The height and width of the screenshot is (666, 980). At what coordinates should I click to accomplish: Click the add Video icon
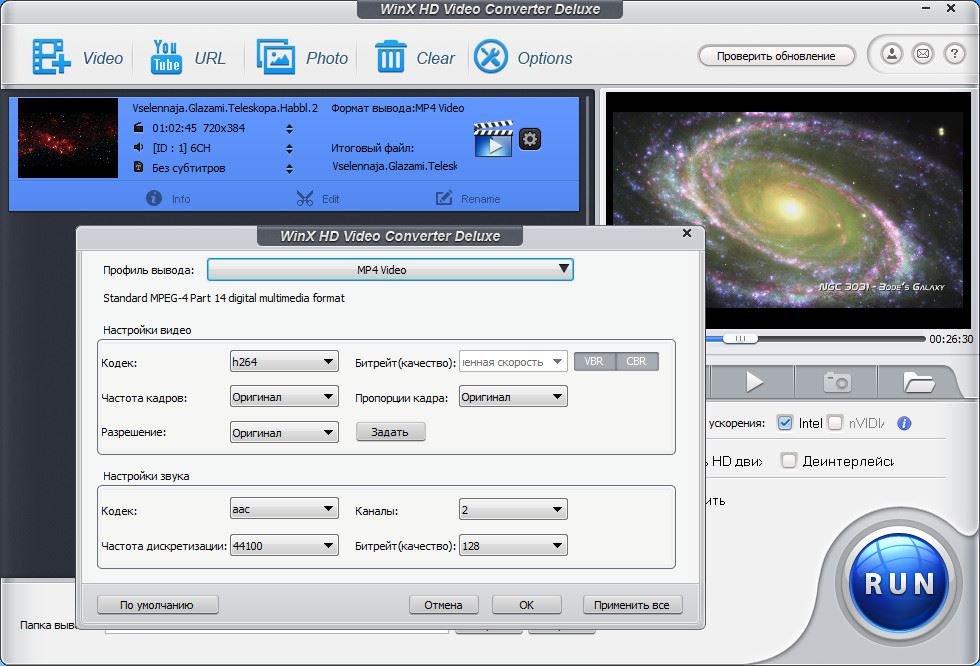[51, 57]
